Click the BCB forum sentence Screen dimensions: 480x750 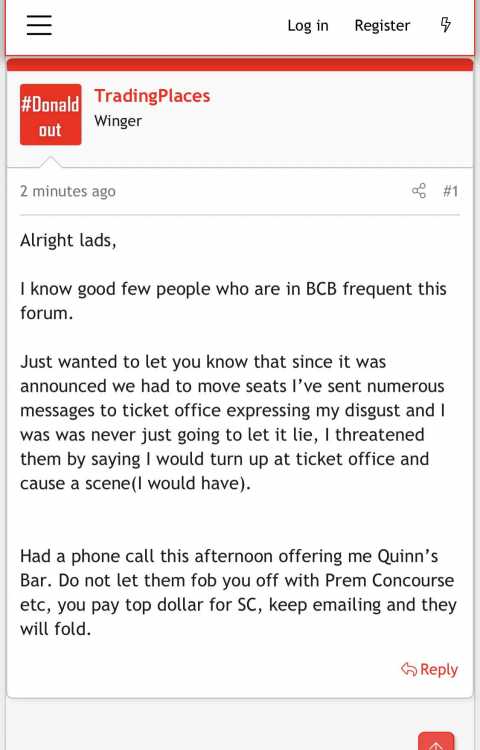tap(233, 301)
